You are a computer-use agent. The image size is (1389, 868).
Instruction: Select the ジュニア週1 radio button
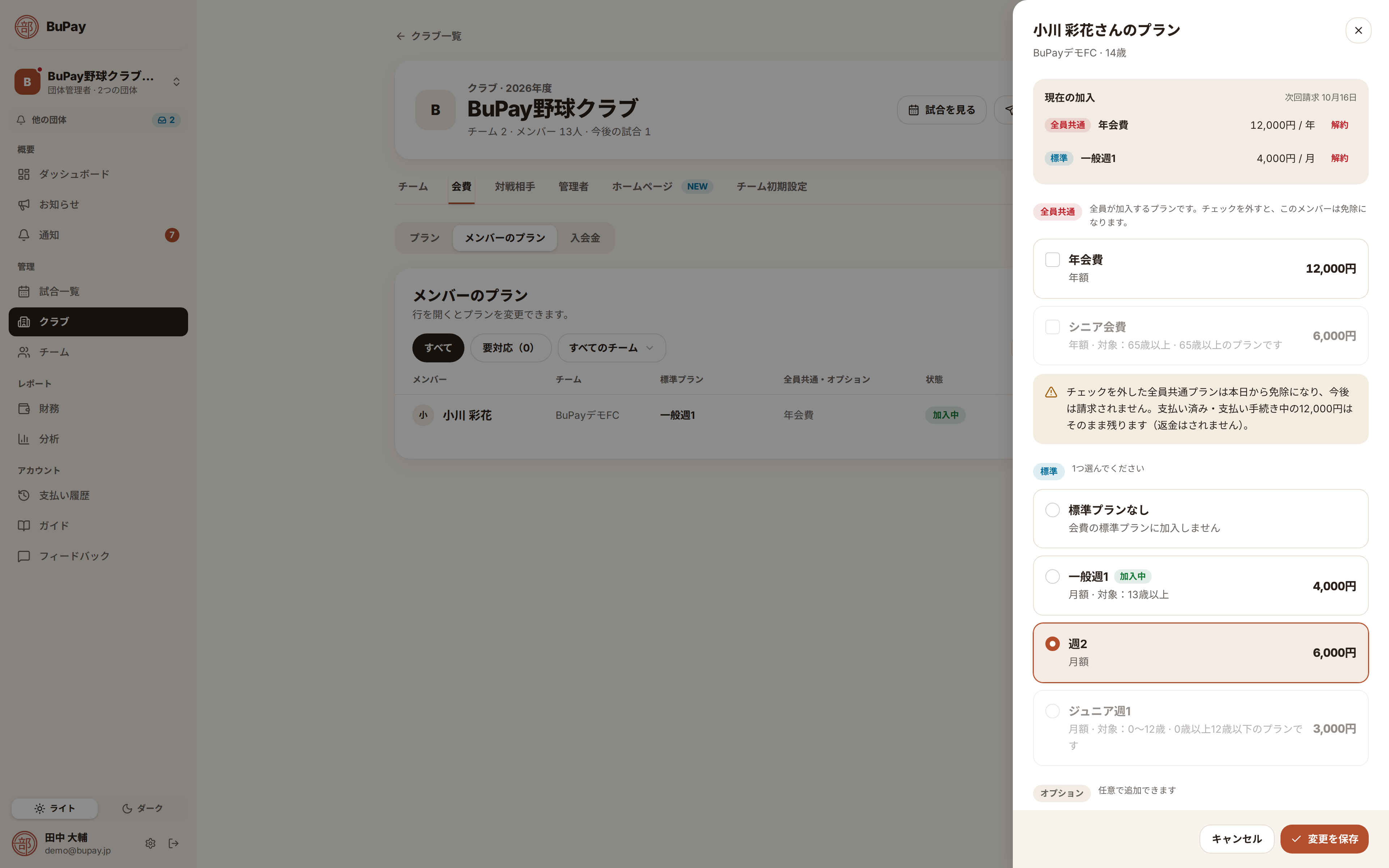[1052, 711]
